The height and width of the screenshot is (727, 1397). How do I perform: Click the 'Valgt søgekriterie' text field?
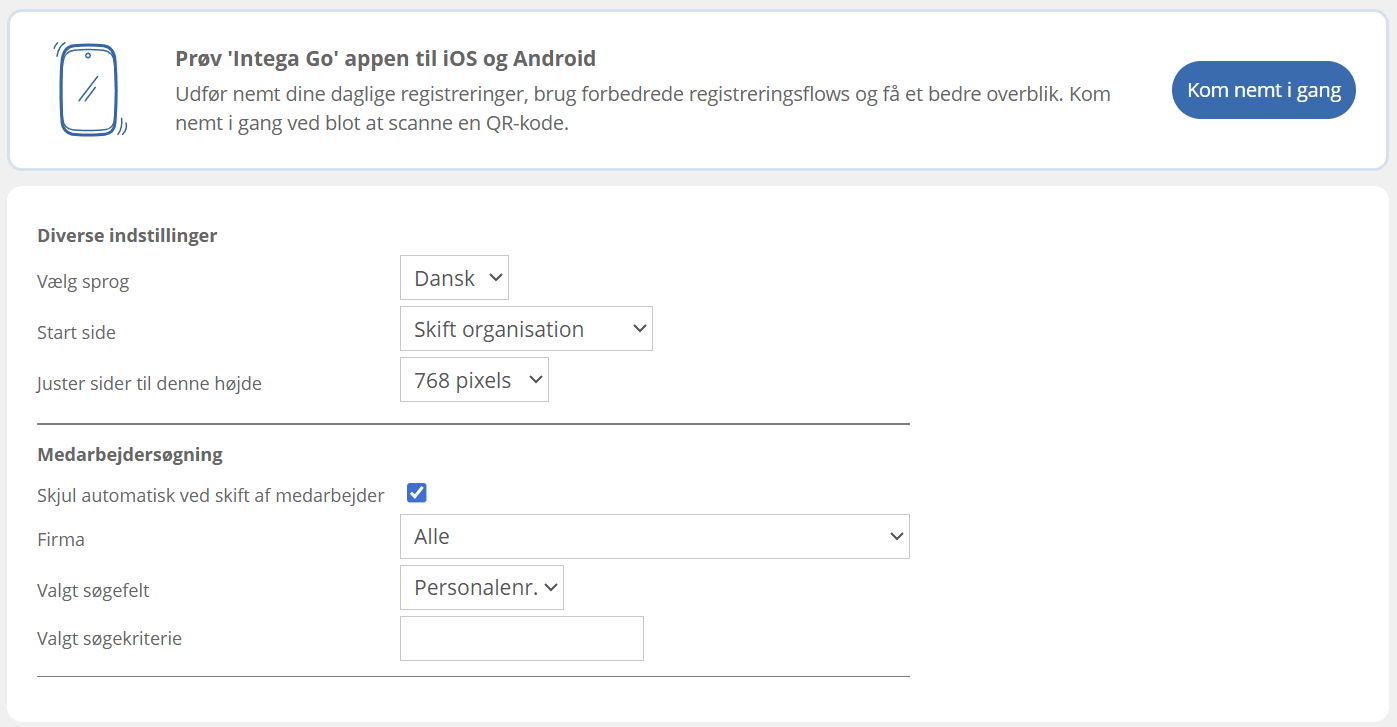click(x=521, y=639)
